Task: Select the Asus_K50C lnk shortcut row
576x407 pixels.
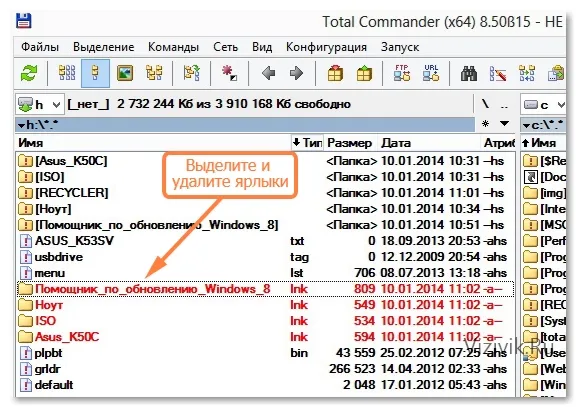Action: click(264, 337)
